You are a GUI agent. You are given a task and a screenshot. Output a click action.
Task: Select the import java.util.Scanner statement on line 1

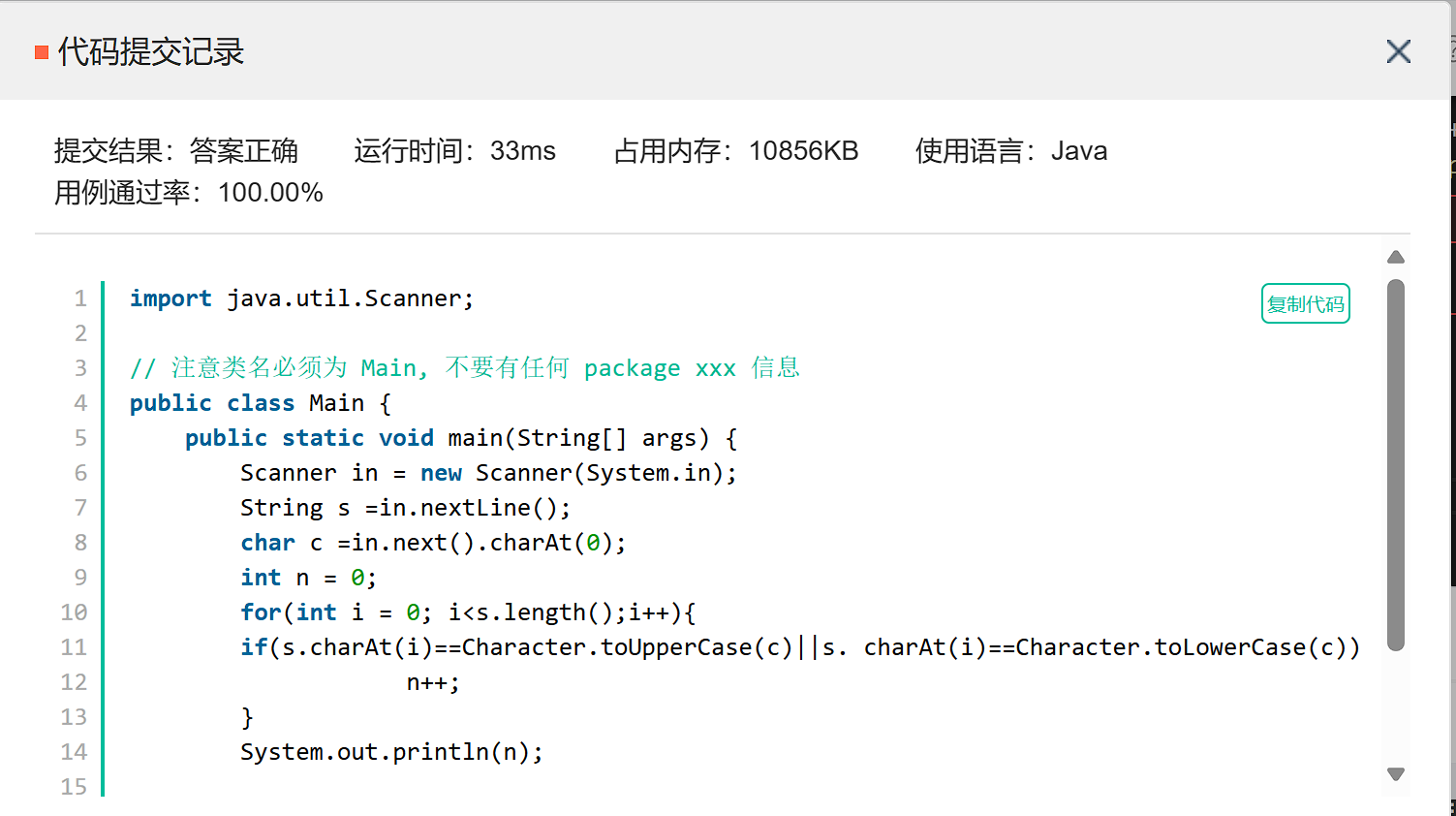300,298
